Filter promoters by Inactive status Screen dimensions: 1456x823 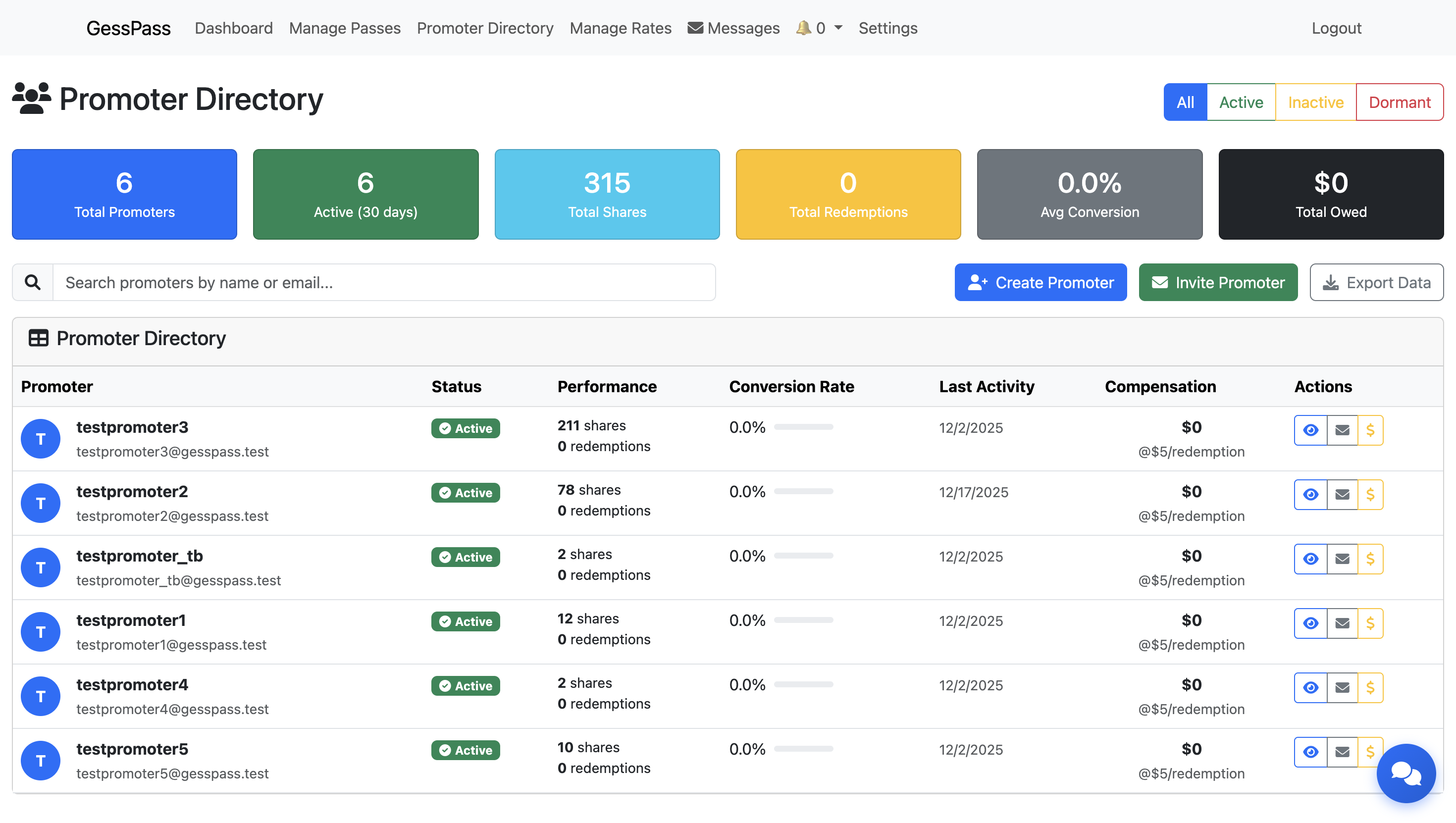coord(1315,103)
